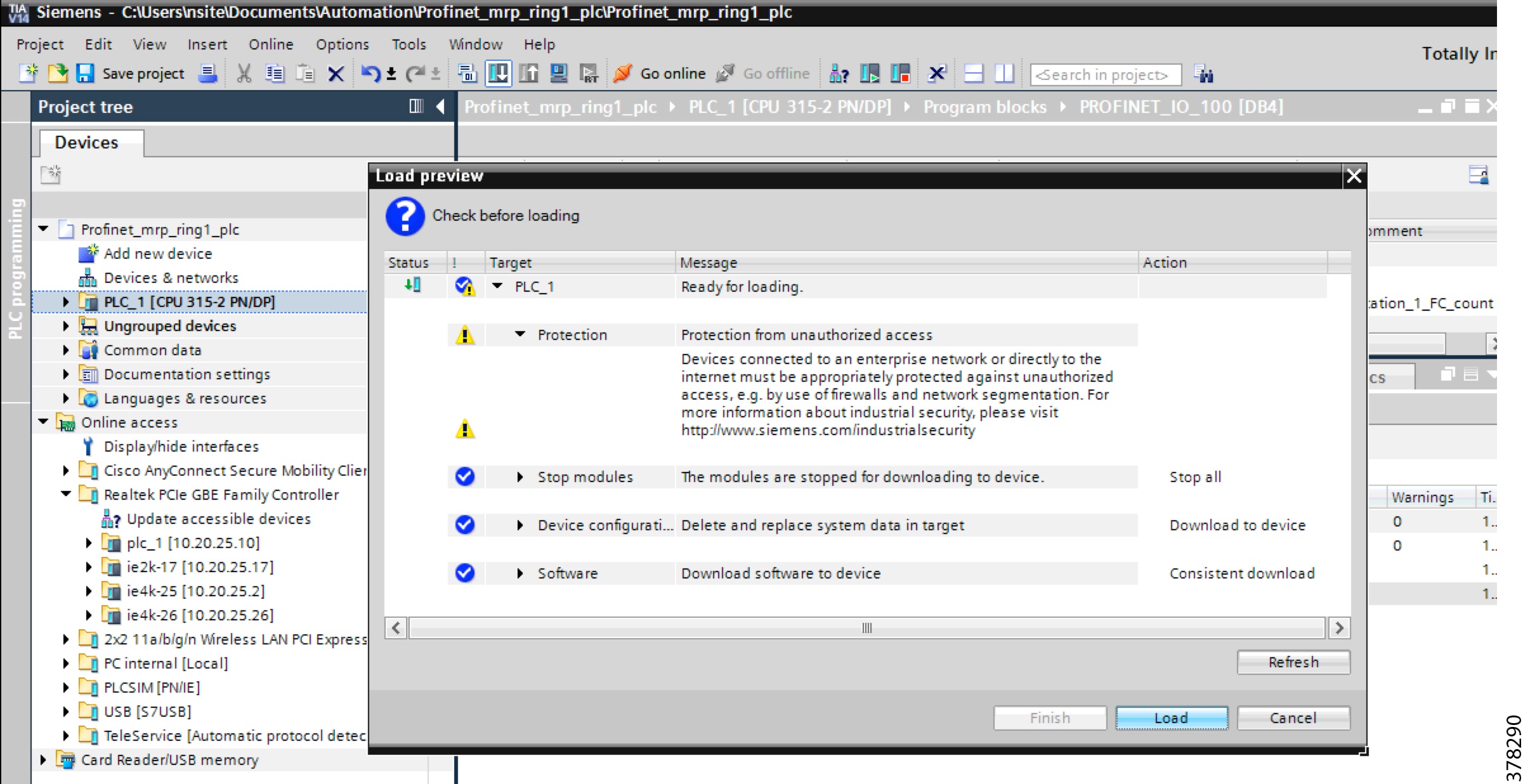Click the Download to device icon
1523x784 pixels.
pos(499,74)
